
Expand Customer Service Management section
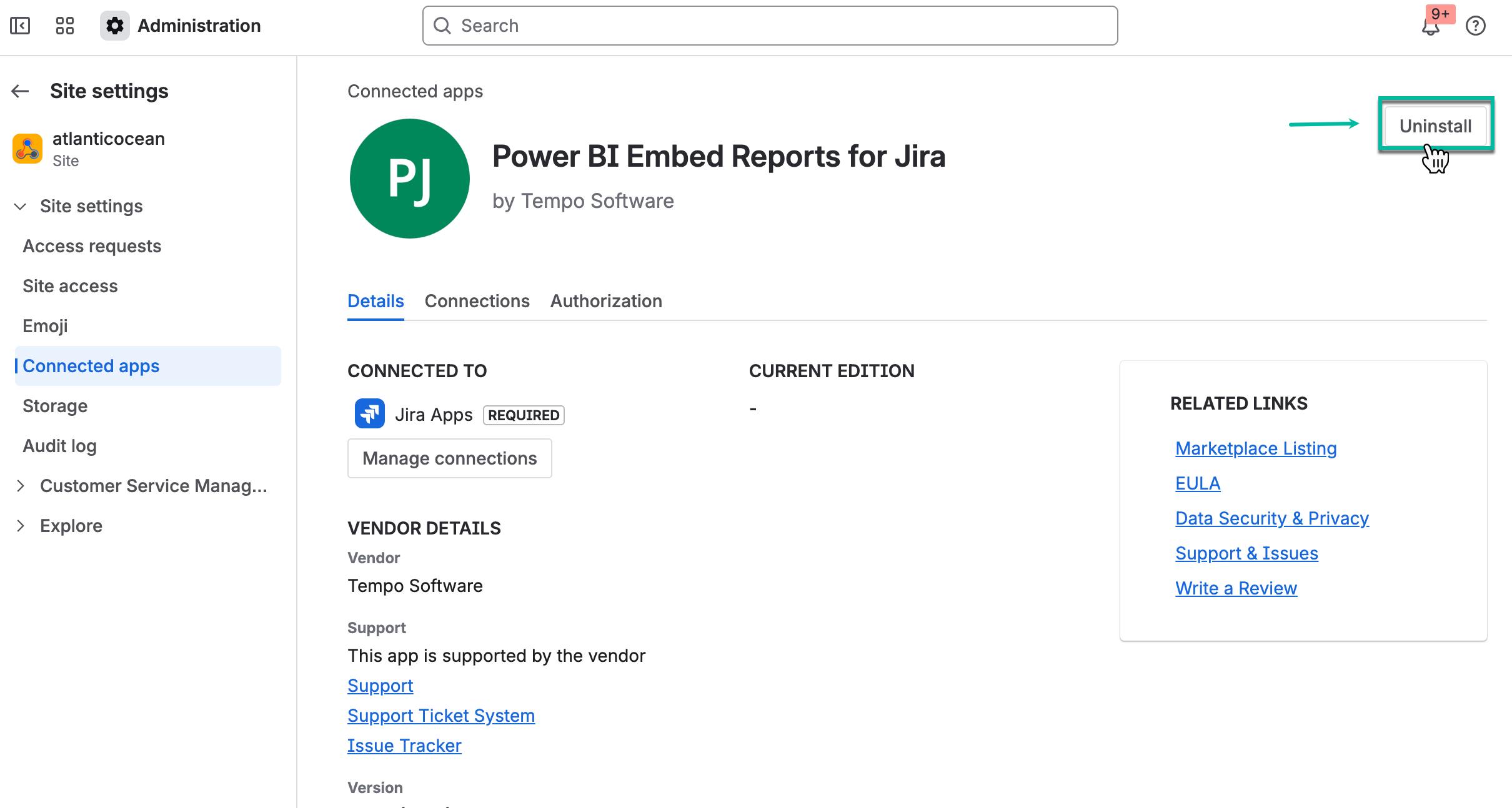[x=21, y=486]
